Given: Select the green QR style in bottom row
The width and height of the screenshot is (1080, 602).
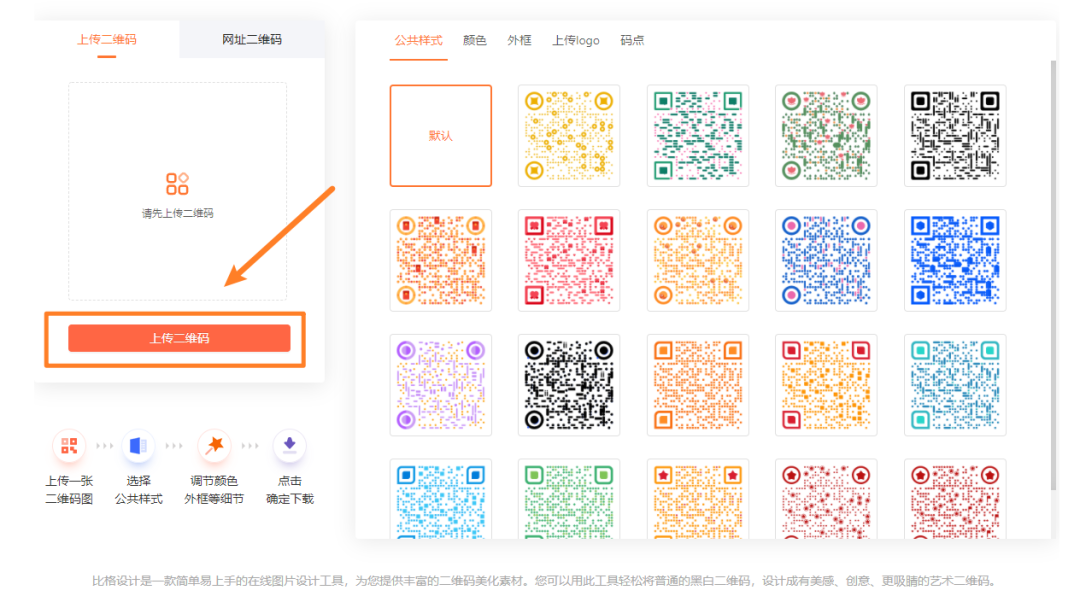Looking at the screenshot, I should click(569, 499).
